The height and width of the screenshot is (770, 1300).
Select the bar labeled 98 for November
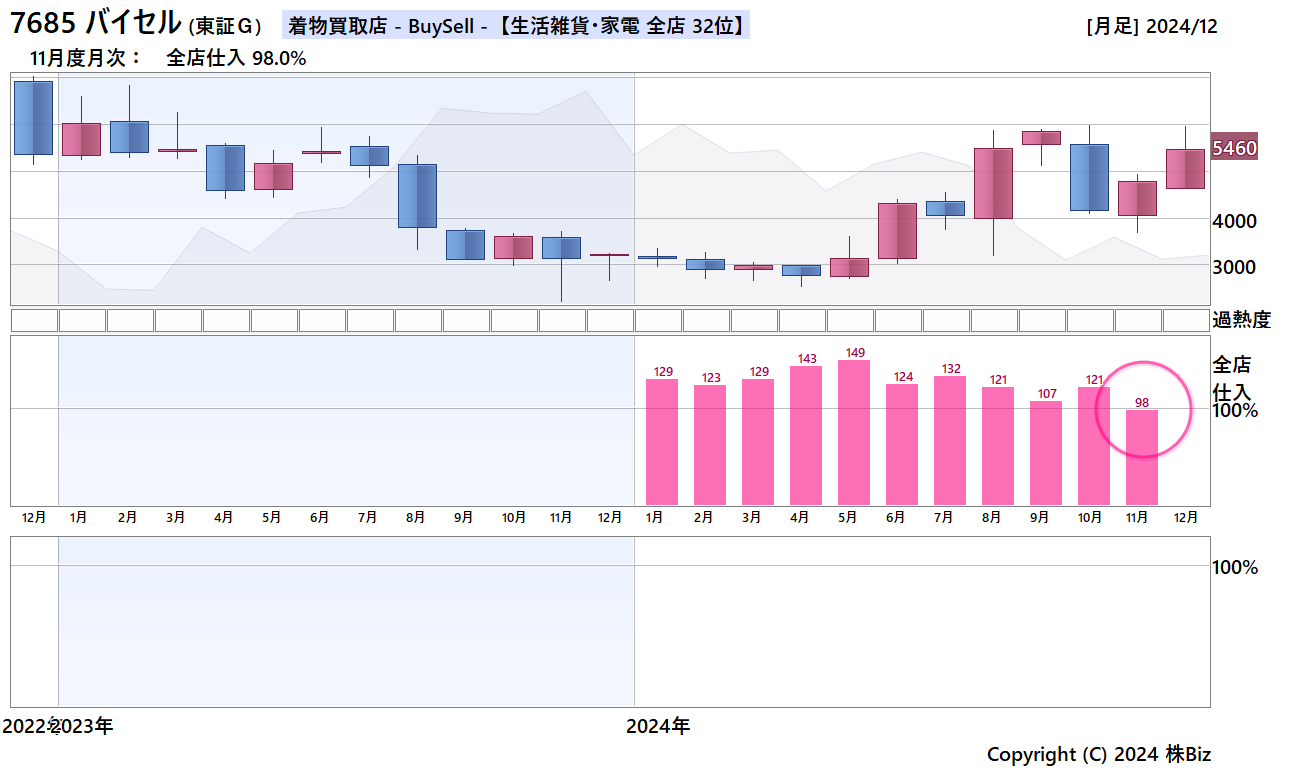(1142, 457)
